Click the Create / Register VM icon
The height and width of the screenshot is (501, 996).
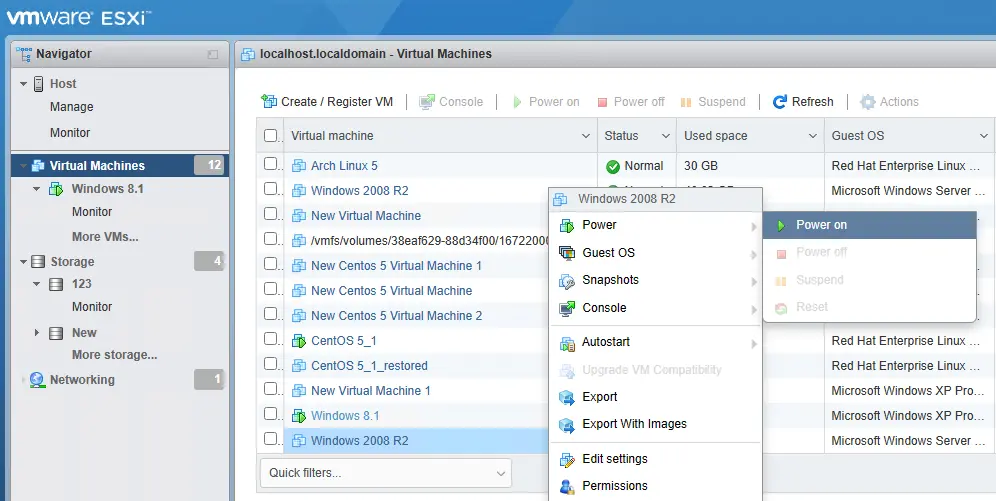click(268, 102)
